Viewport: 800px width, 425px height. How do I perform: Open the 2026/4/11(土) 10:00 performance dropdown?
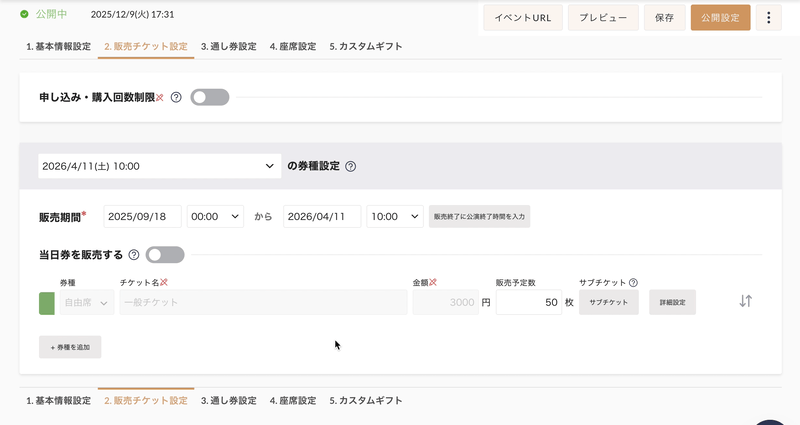coord(159,166)
